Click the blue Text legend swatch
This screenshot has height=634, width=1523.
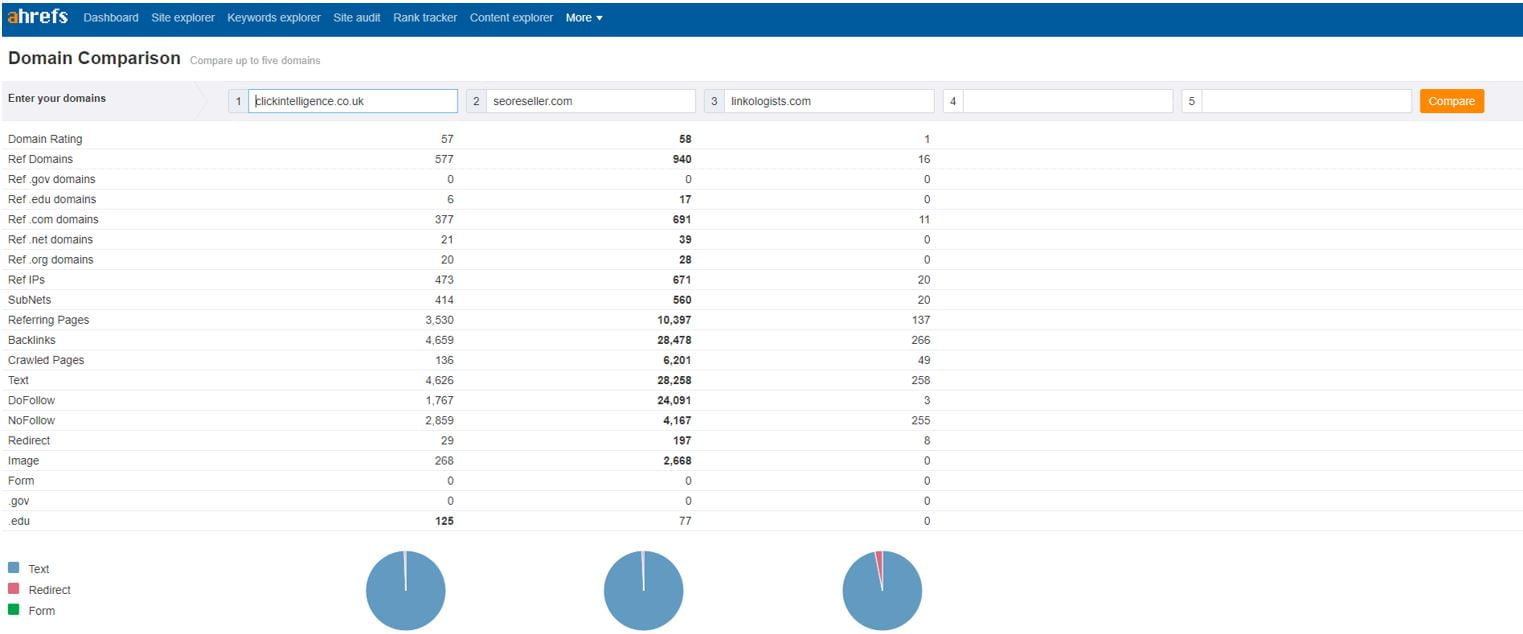pos(14,568)
